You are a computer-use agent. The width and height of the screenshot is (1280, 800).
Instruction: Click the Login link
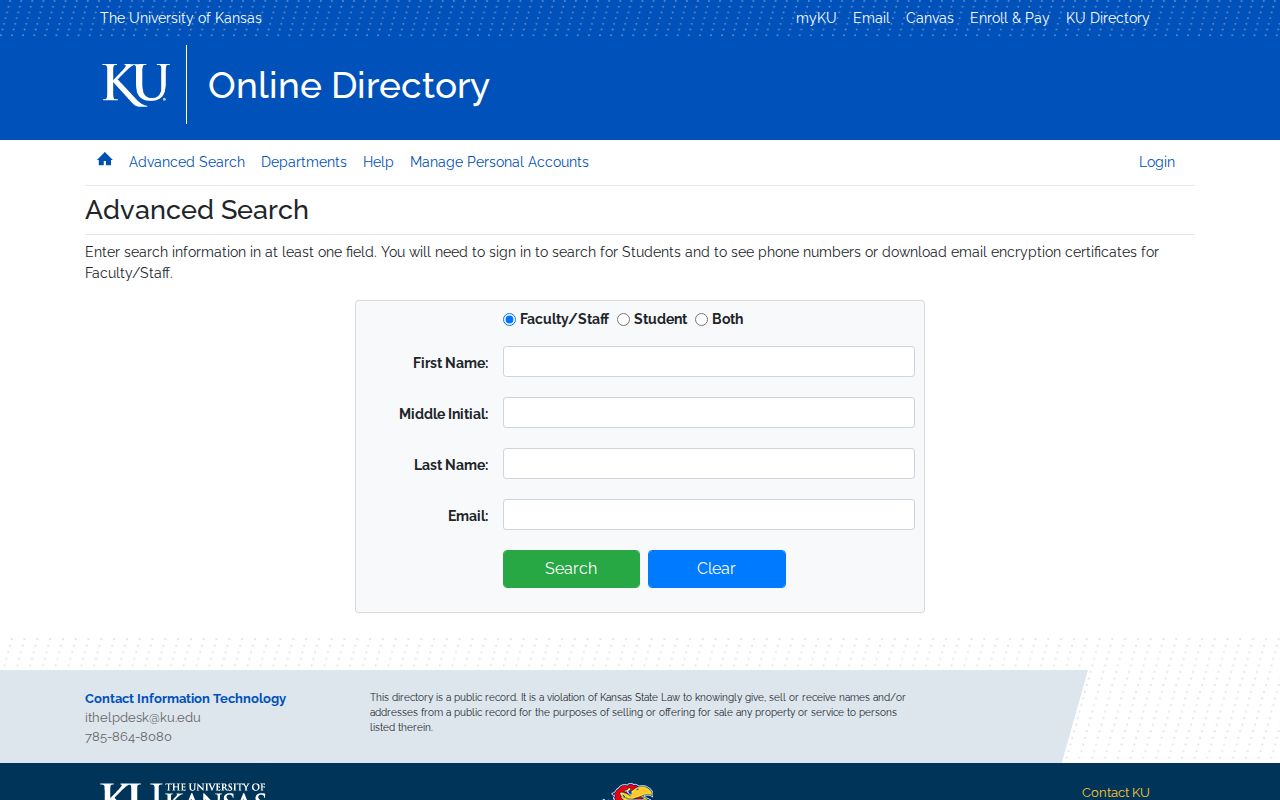[1157, 162]
